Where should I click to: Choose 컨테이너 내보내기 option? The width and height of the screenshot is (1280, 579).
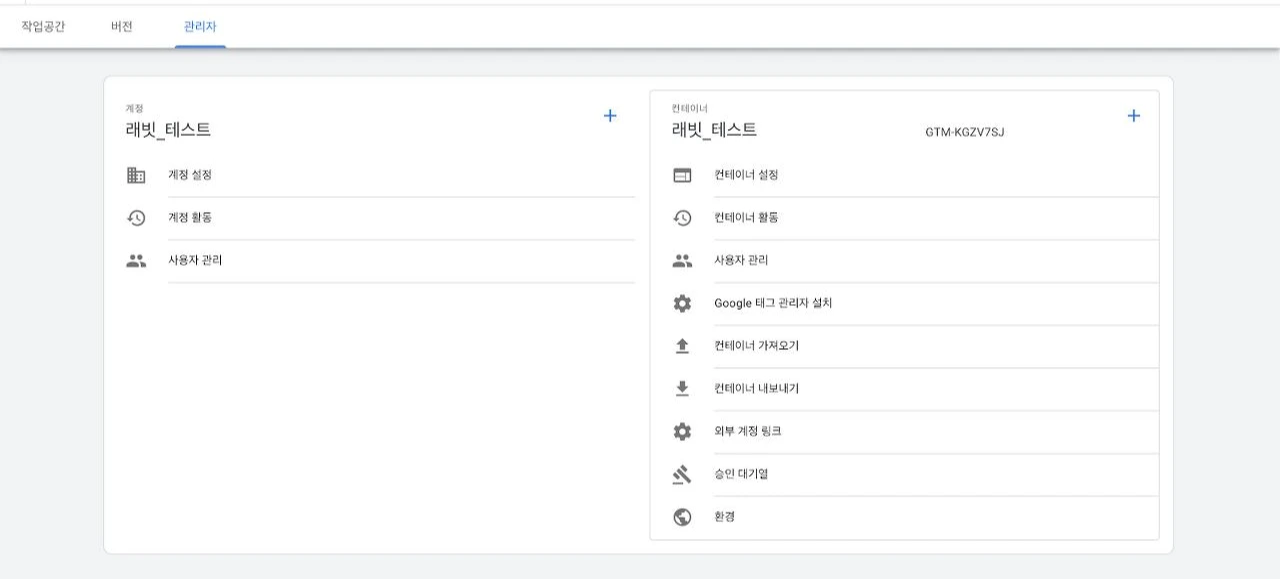(756, 389)
